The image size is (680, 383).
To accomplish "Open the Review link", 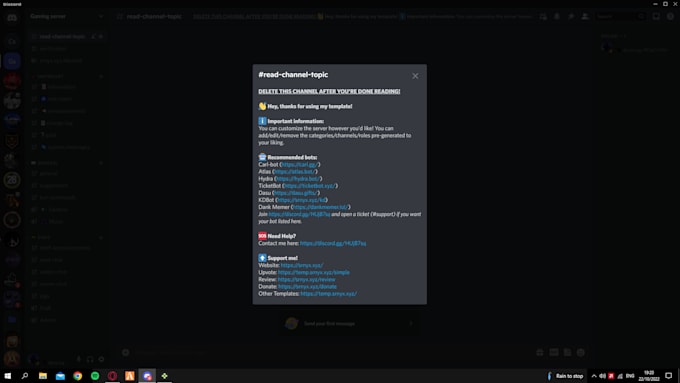I will pos(306,279).
